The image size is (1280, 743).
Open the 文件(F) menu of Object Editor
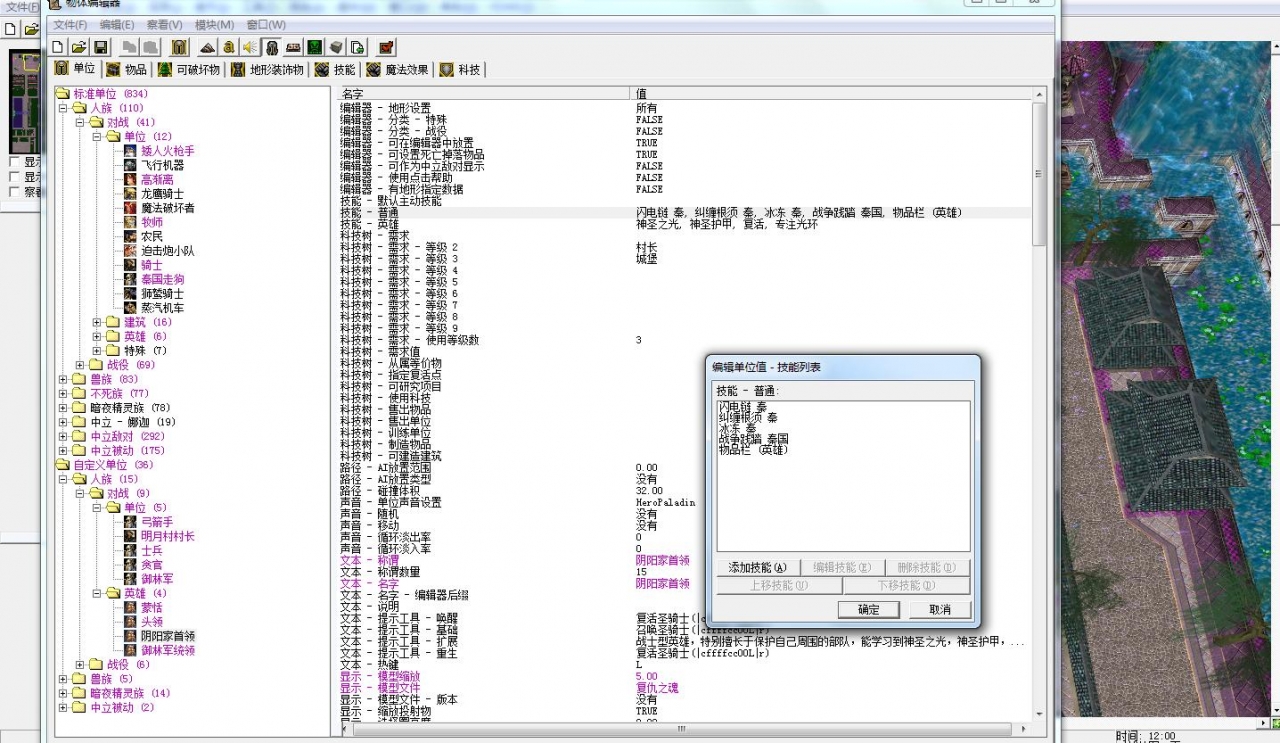[70, 25]
